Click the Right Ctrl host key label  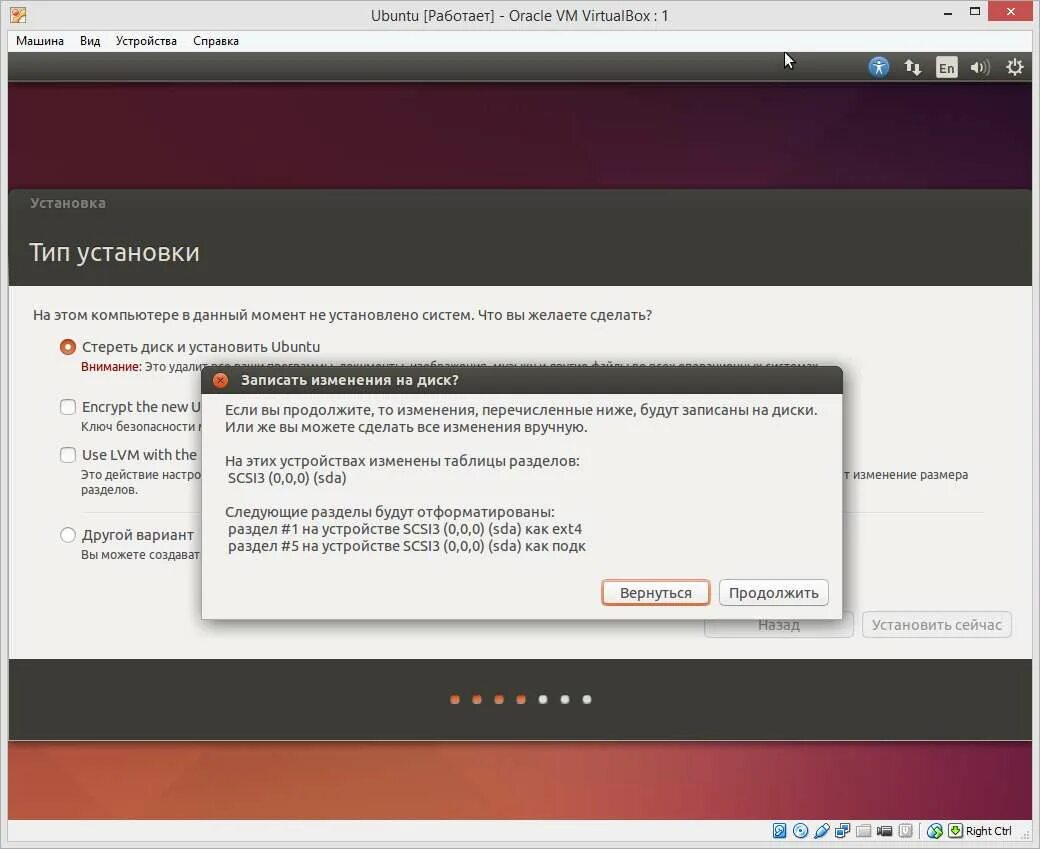989,831
